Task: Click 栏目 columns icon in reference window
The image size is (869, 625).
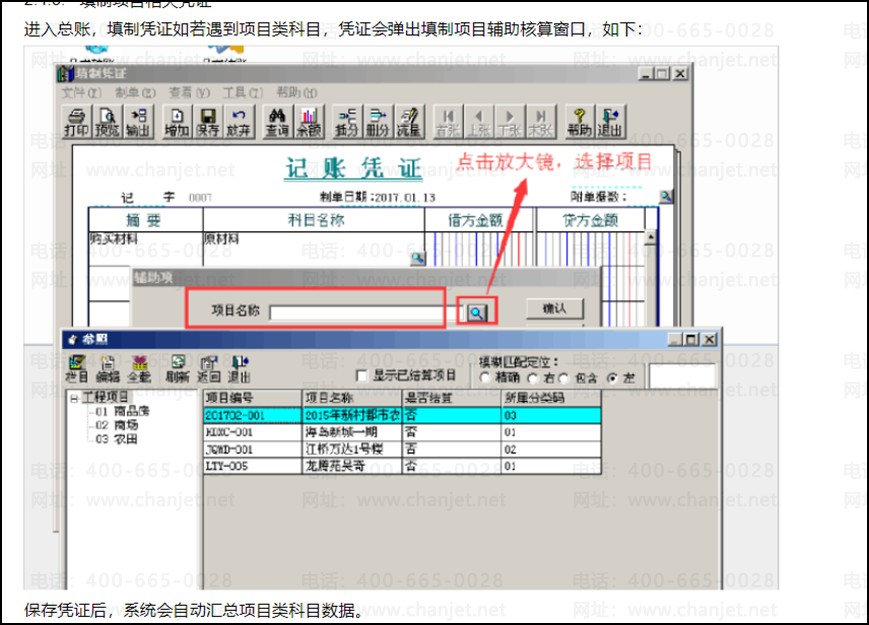Action: coord(76,370)
